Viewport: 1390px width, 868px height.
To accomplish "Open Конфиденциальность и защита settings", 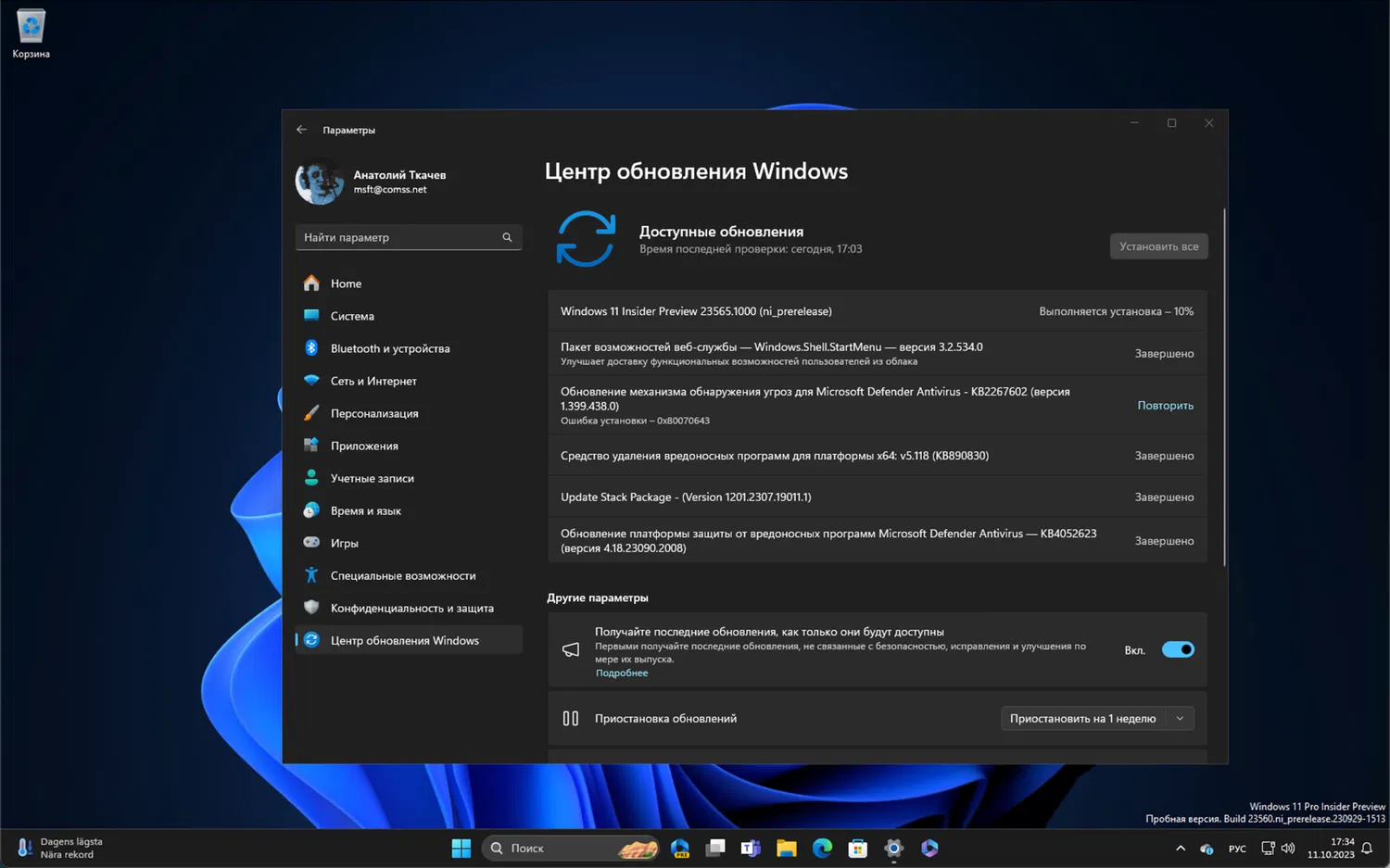I will click(405, 608).
